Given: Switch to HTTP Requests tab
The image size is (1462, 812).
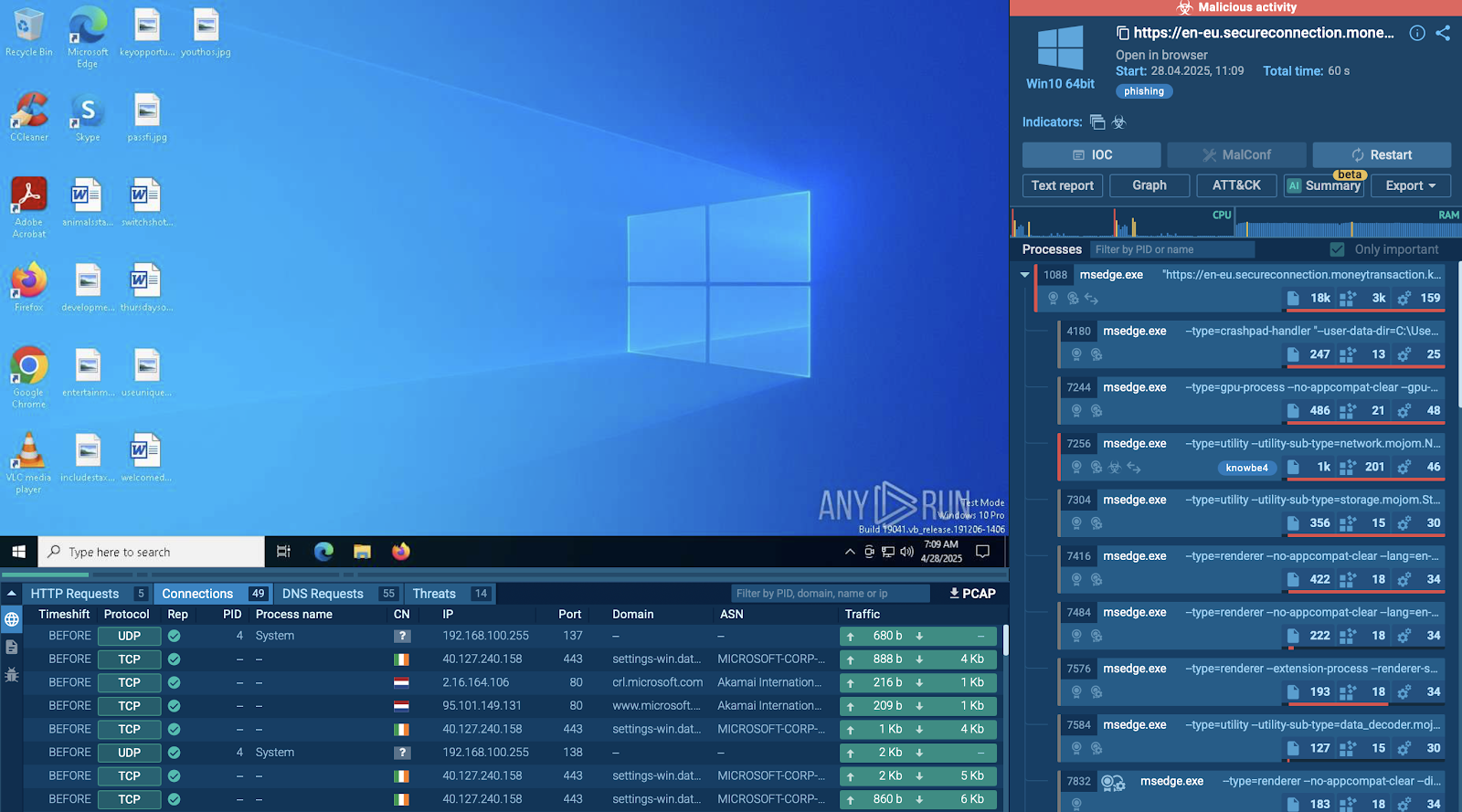Looking at the screenshot, I should point(88,594).
